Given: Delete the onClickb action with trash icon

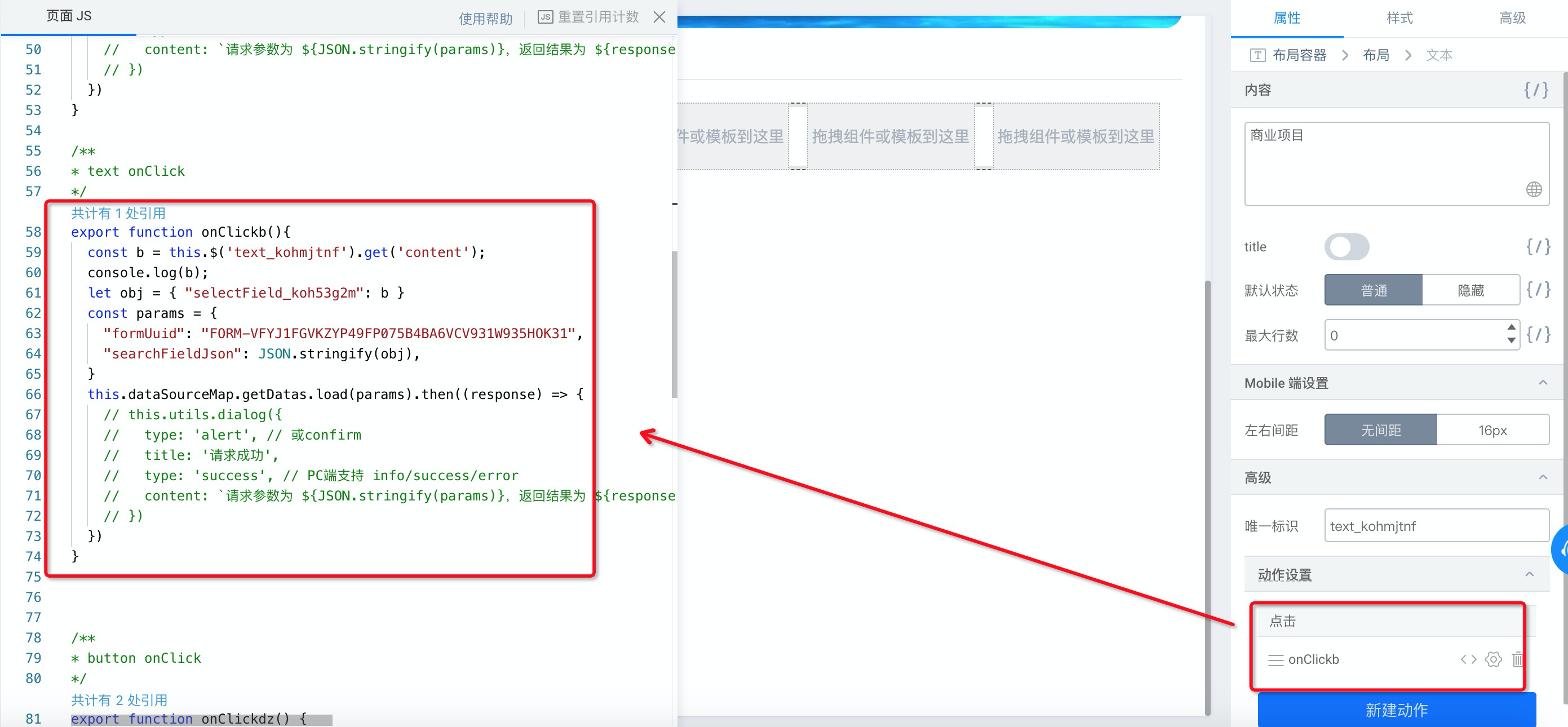Looking at the screenshot, I should [1517, 659].
